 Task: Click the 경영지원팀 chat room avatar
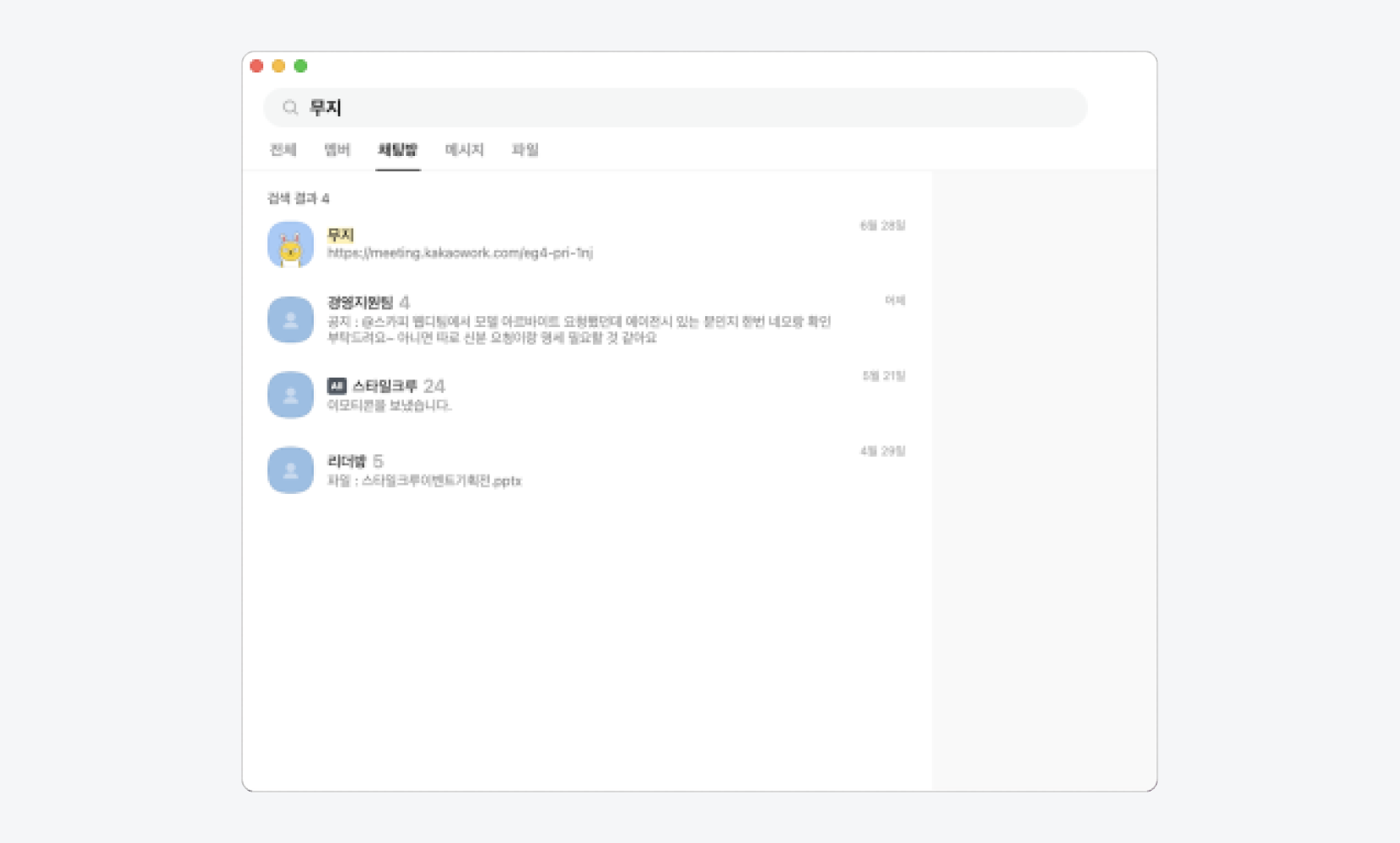point(290,319)
